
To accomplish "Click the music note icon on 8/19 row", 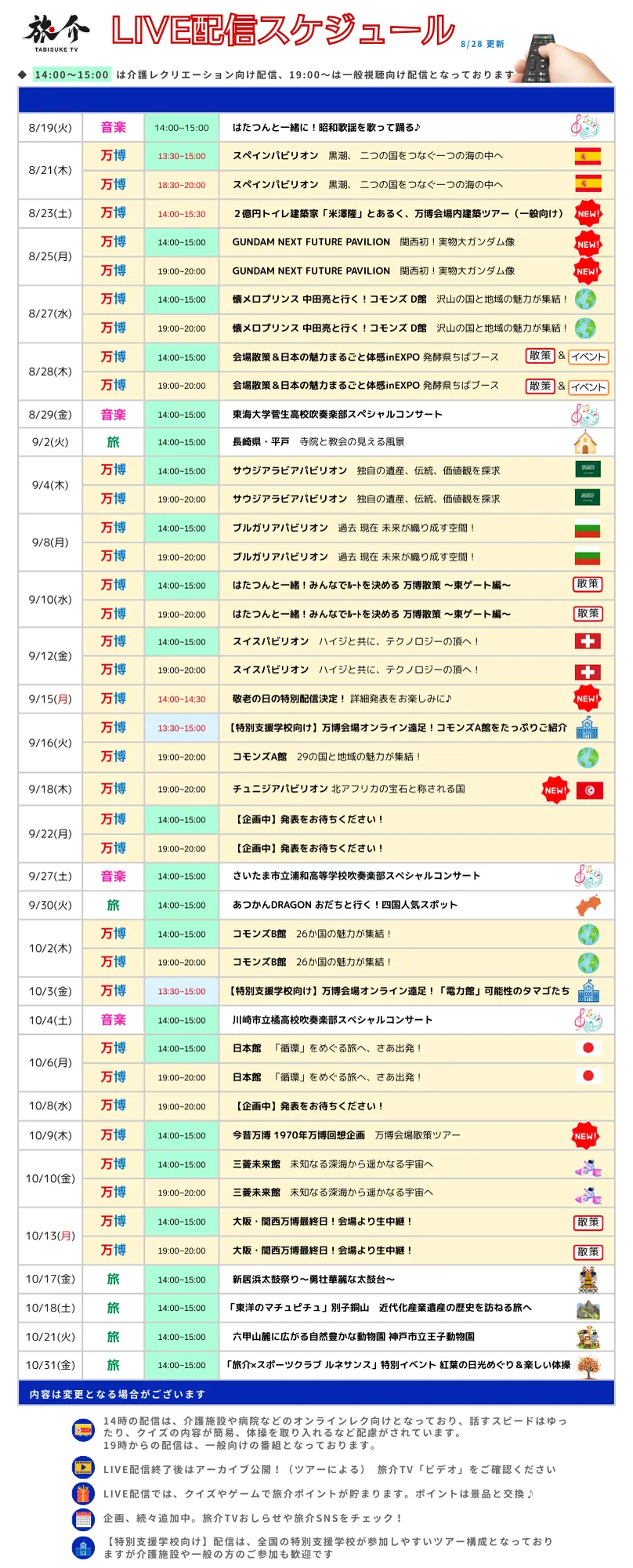I will click(585, 126).
